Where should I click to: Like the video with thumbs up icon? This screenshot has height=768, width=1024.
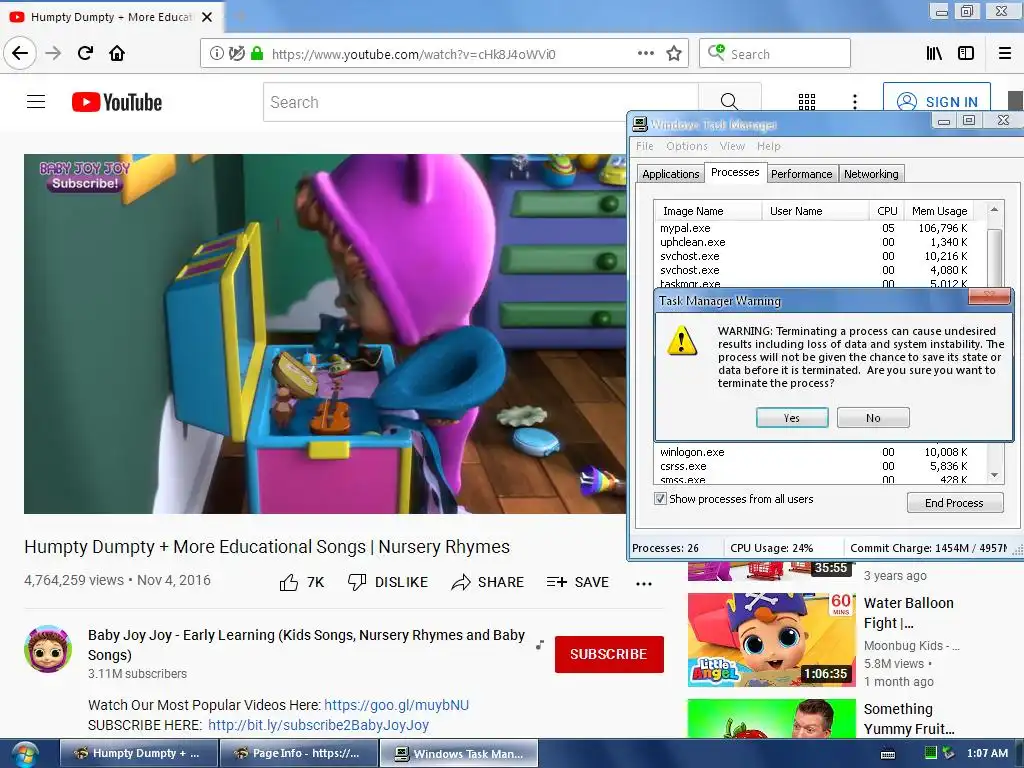tap(289, 582)
